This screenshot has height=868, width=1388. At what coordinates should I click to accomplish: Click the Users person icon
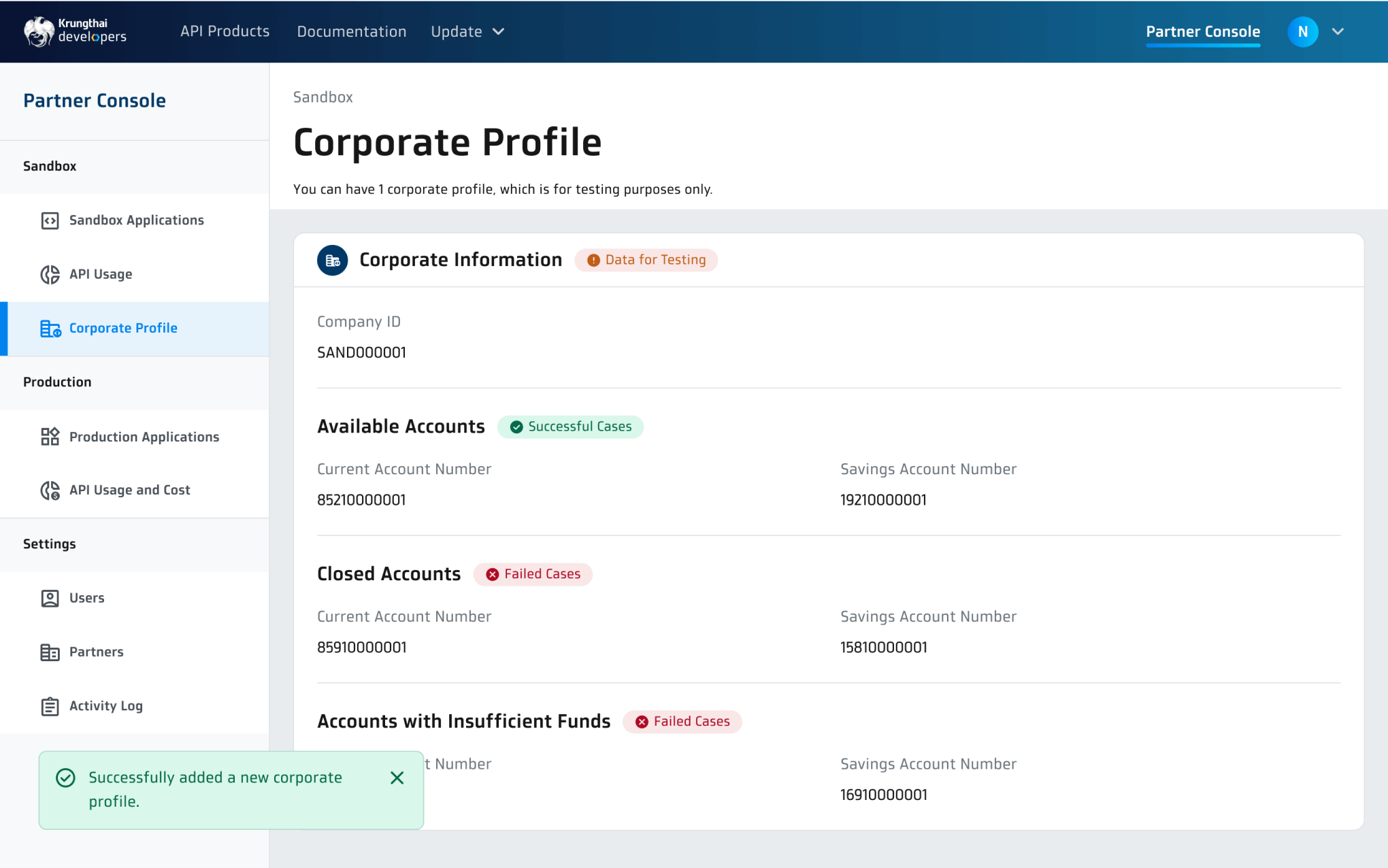(x=50, y=598)
